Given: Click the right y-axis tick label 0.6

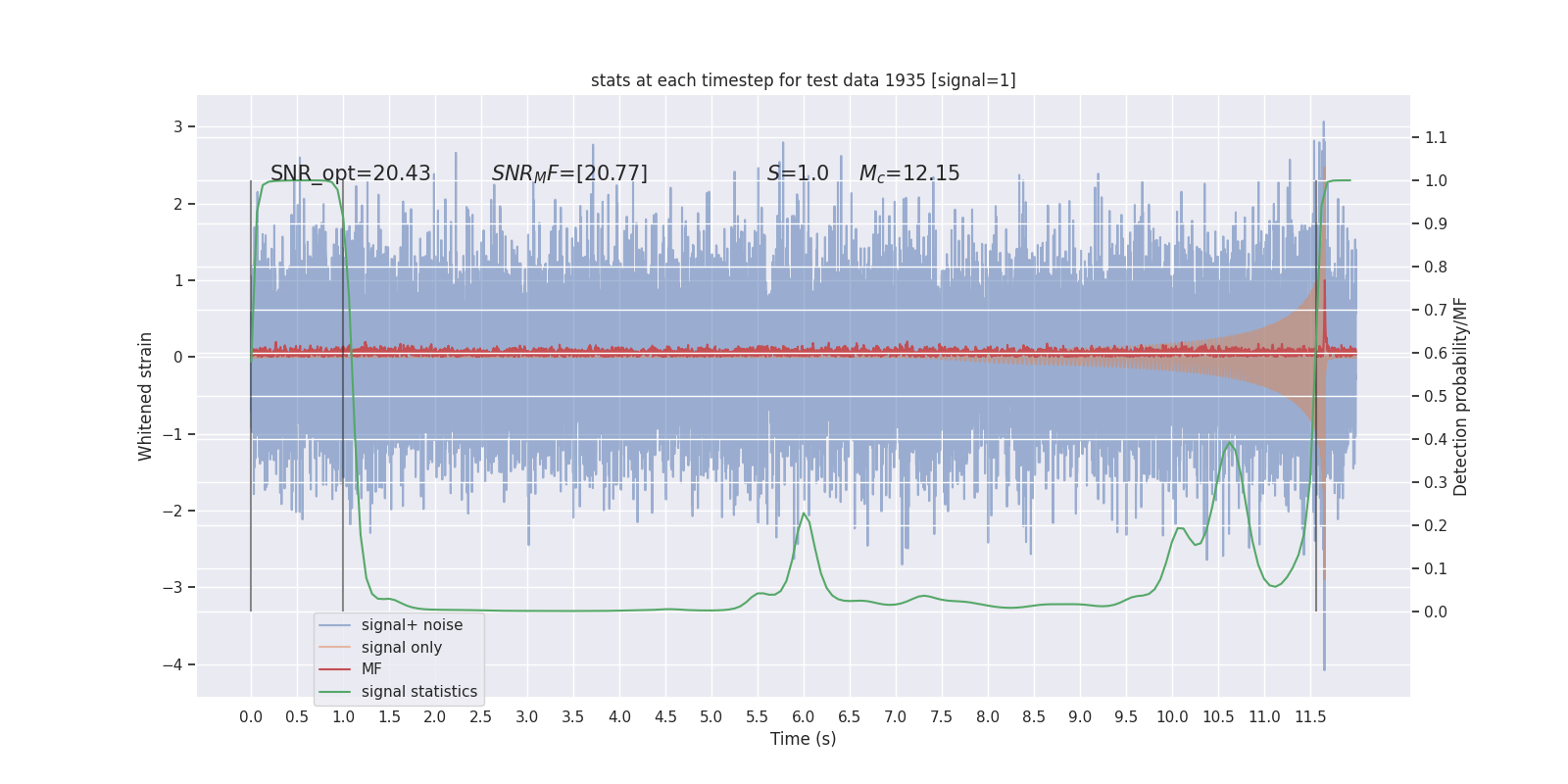Looking at the screenshot, I should 1436,353.
